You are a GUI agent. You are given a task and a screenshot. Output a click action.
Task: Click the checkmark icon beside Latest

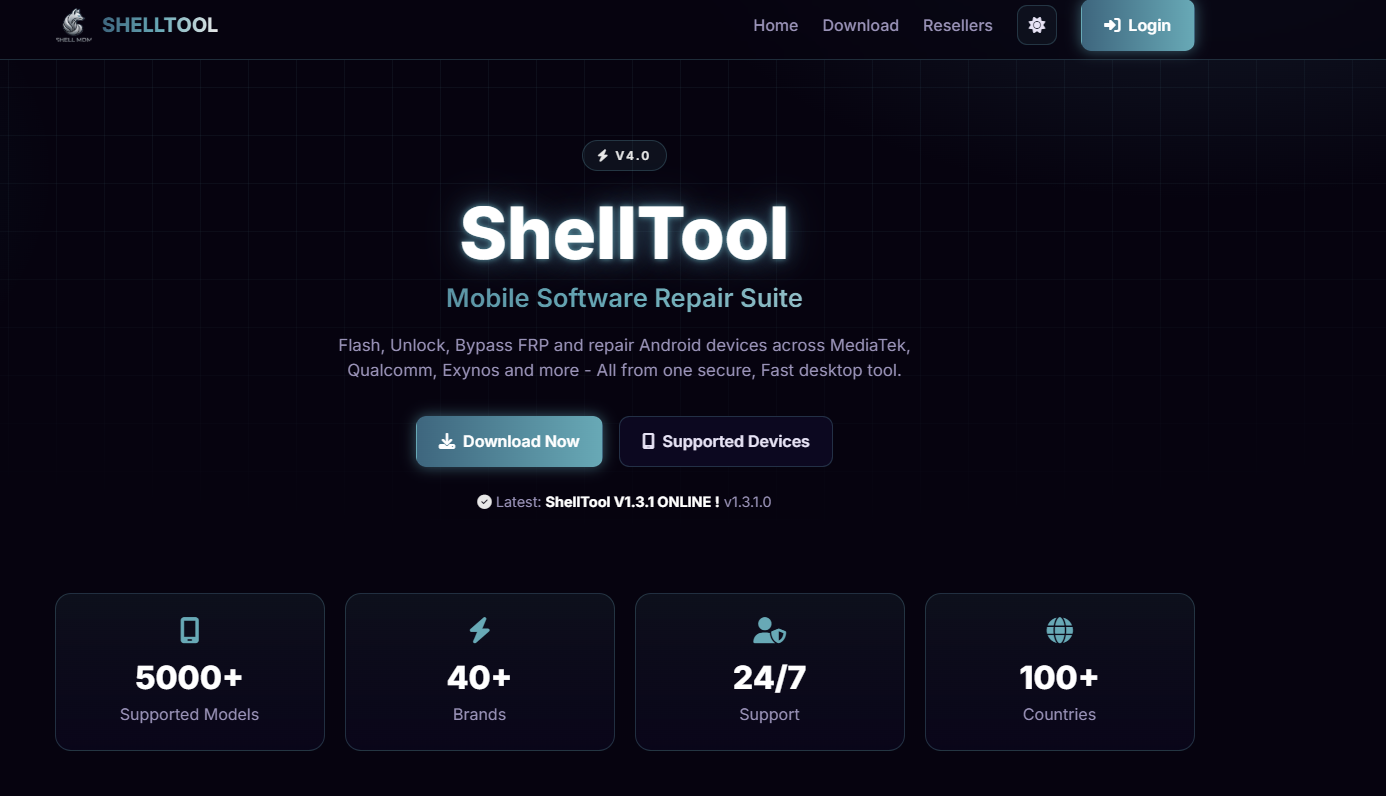point(484,501)
